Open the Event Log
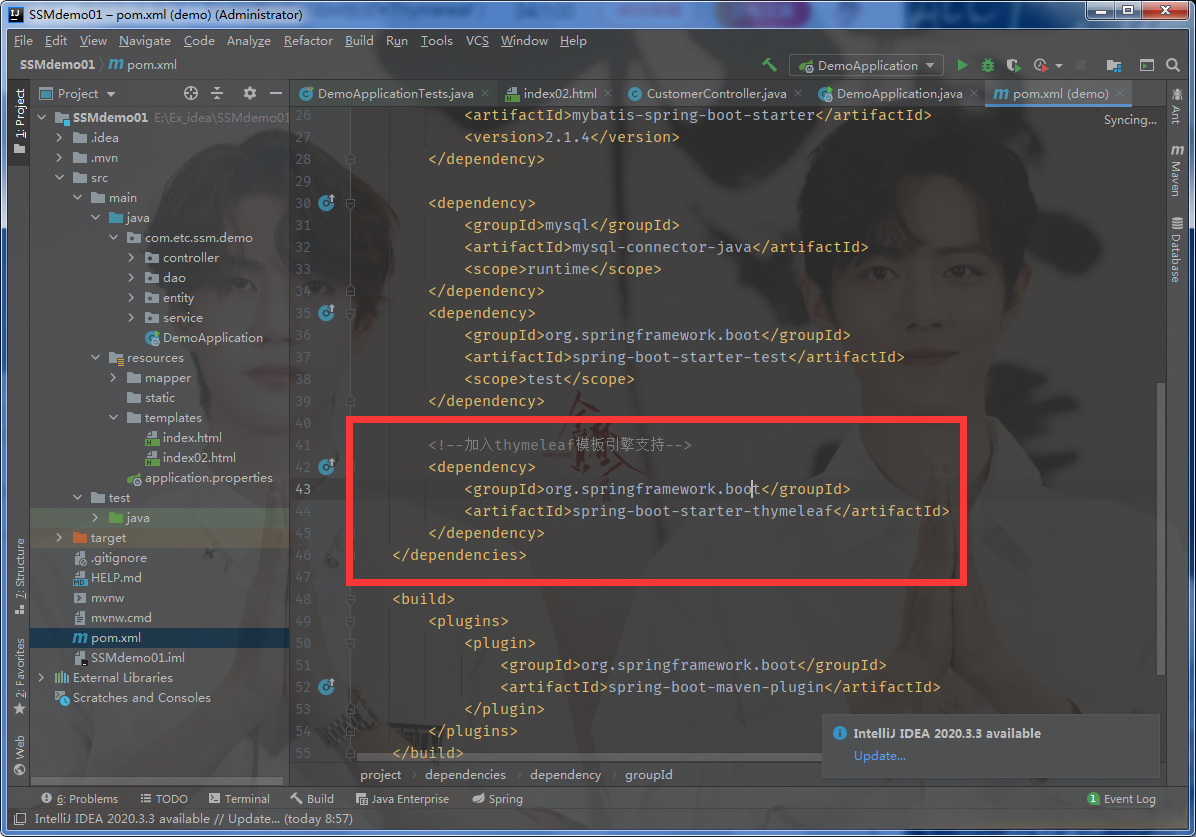The image size is (1196, 837). tap(1121, 799)
